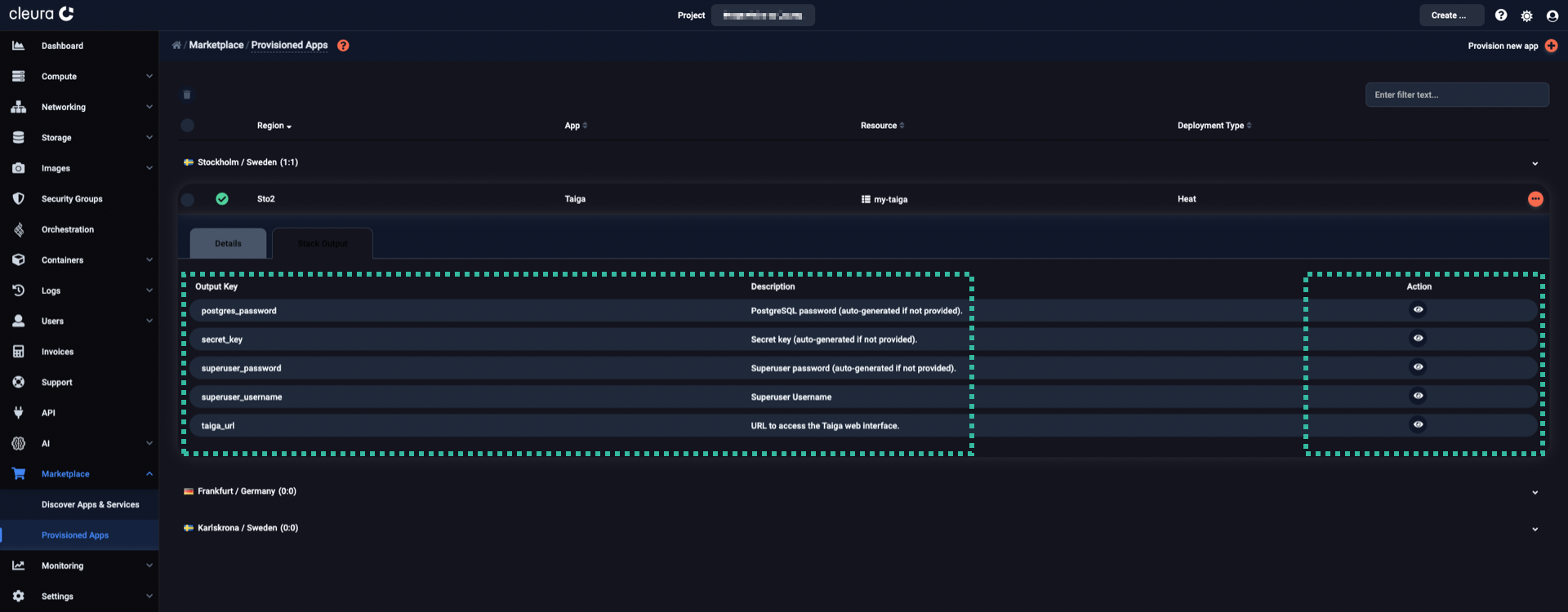Screen dimensions: 1568x612
Task: Sort table by App column
Action: click(576, 126)
